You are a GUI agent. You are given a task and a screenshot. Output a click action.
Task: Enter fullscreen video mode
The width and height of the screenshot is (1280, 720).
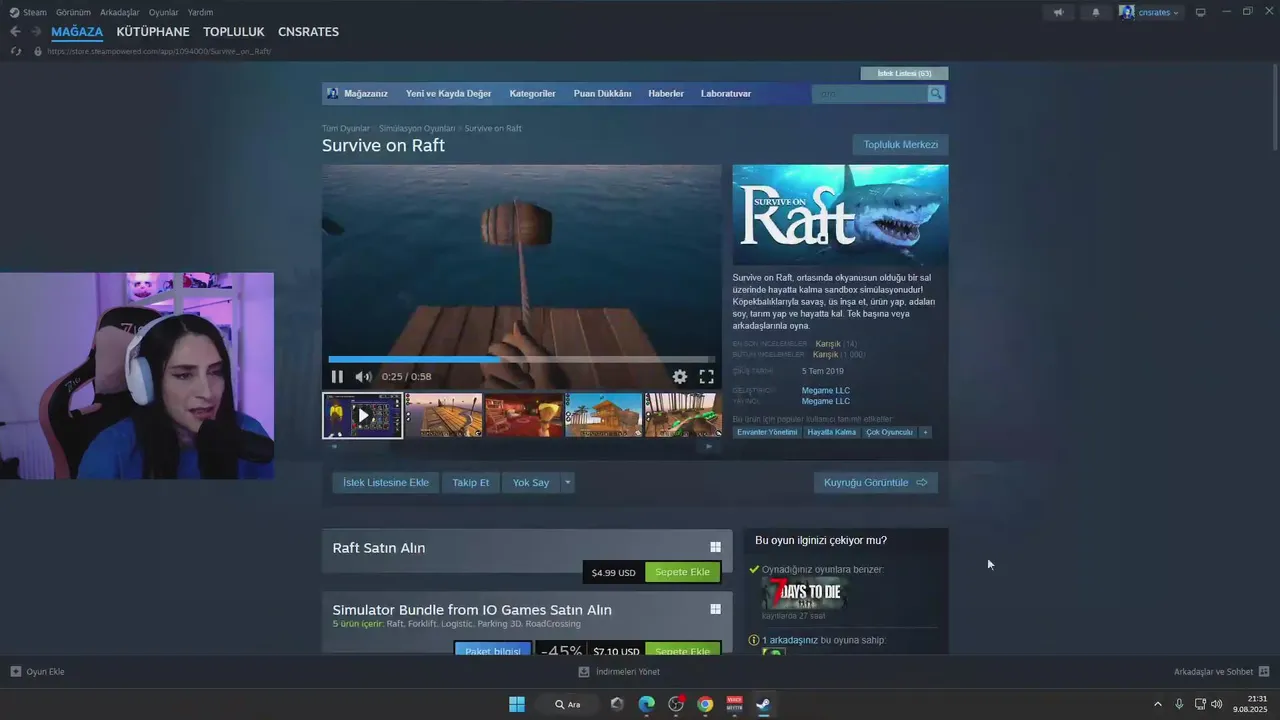tap(706, 377)
